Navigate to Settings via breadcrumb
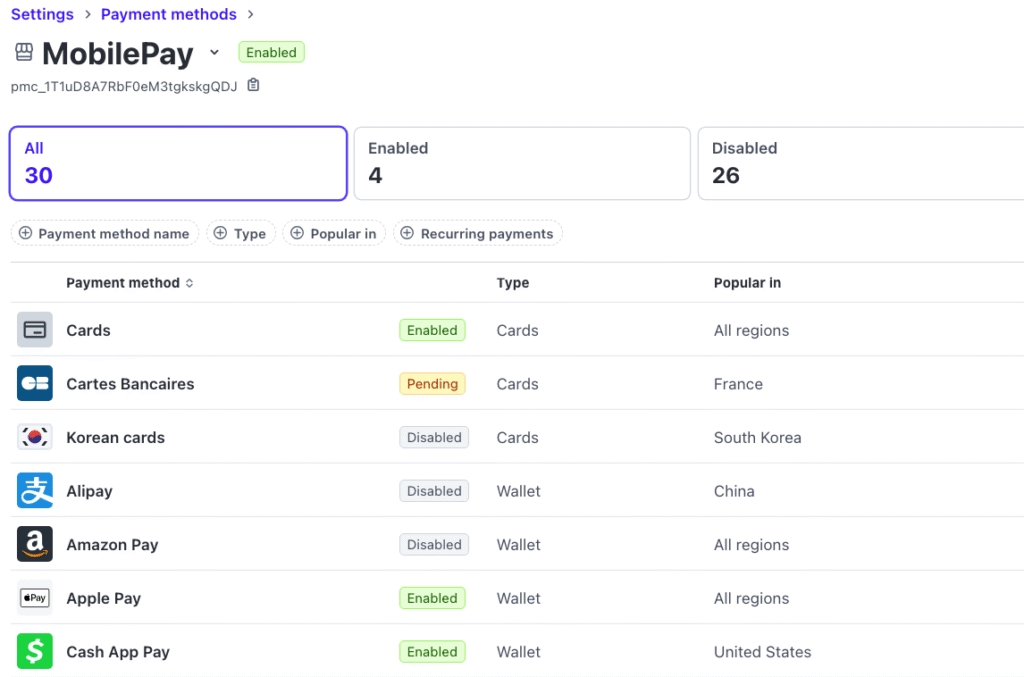This screenshot has width=1024, height=677. 42,14
